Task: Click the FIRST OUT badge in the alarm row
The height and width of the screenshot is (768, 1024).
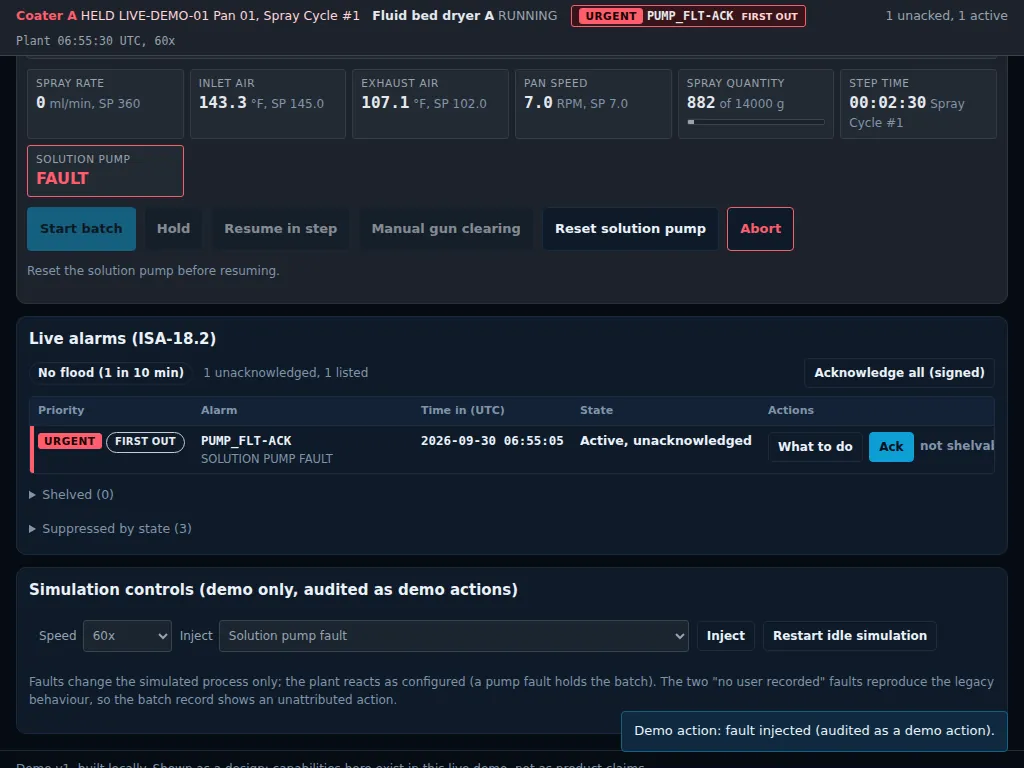Action: coord(146,441)
